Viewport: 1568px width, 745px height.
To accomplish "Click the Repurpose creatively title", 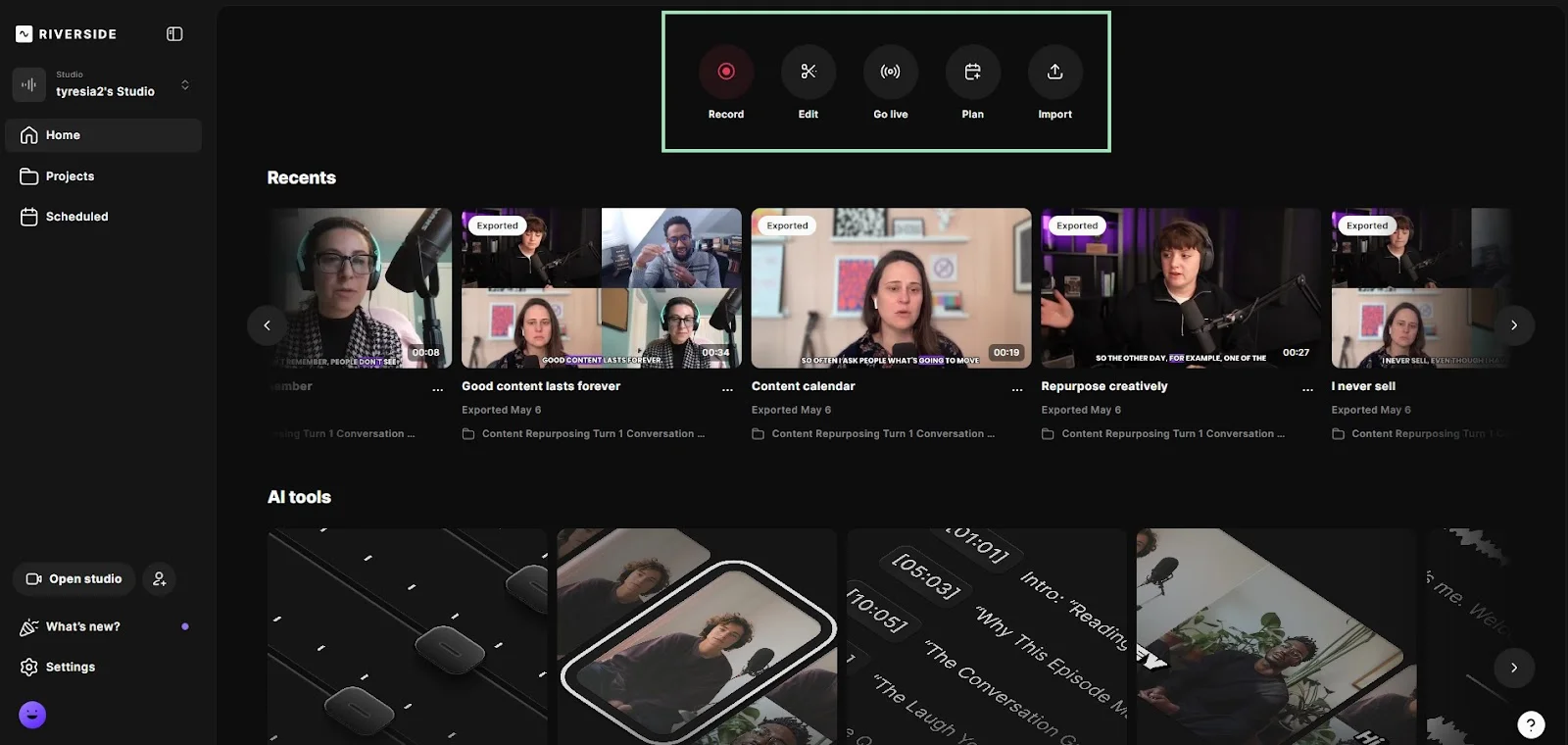I will click(1104, 386).
